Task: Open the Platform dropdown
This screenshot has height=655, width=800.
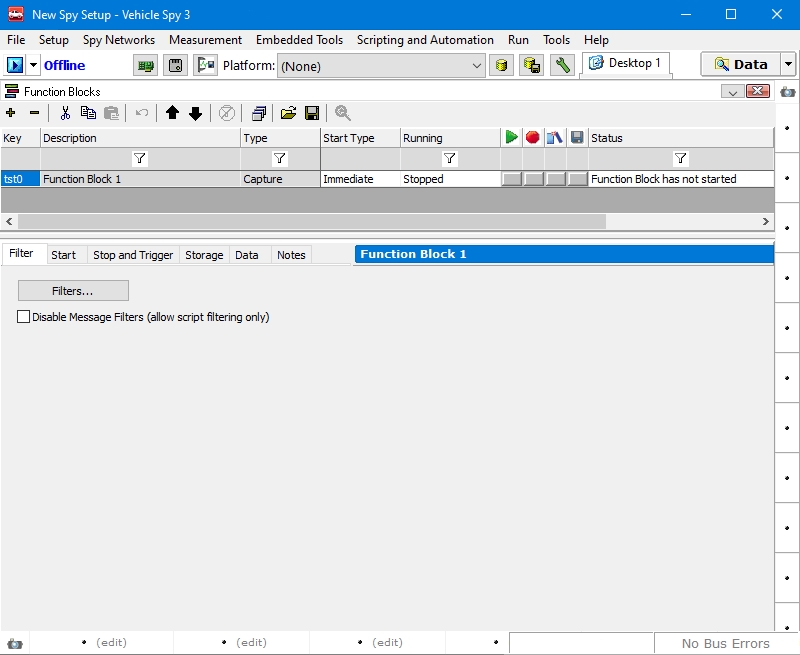Action: tap(477, 65)
